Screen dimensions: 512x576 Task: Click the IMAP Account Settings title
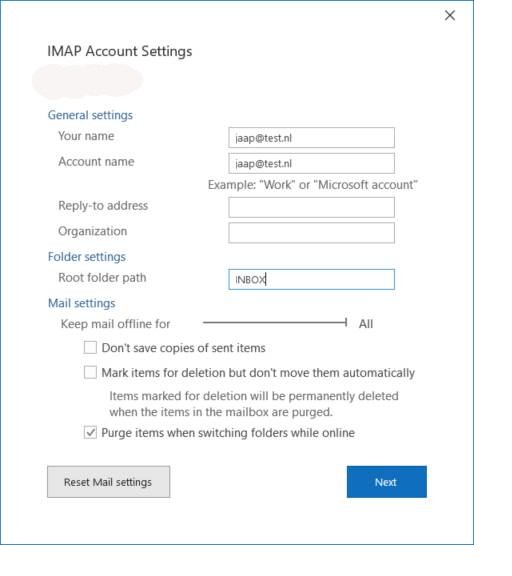[x=120, y=51]
